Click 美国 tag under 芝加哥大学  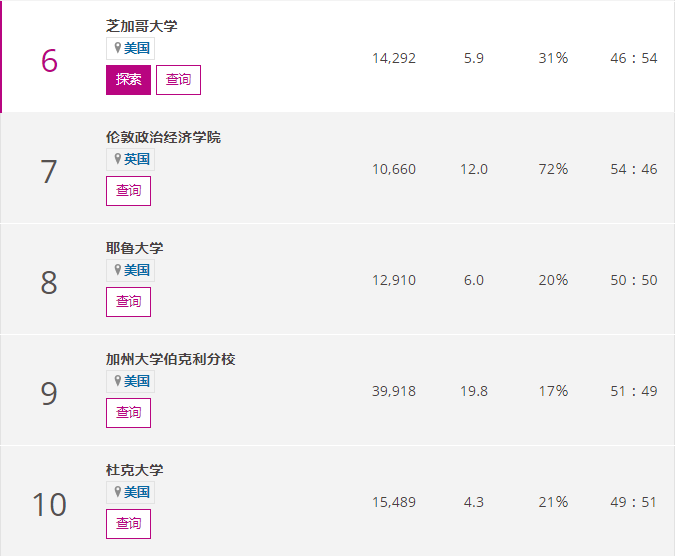tap(137, 48)
